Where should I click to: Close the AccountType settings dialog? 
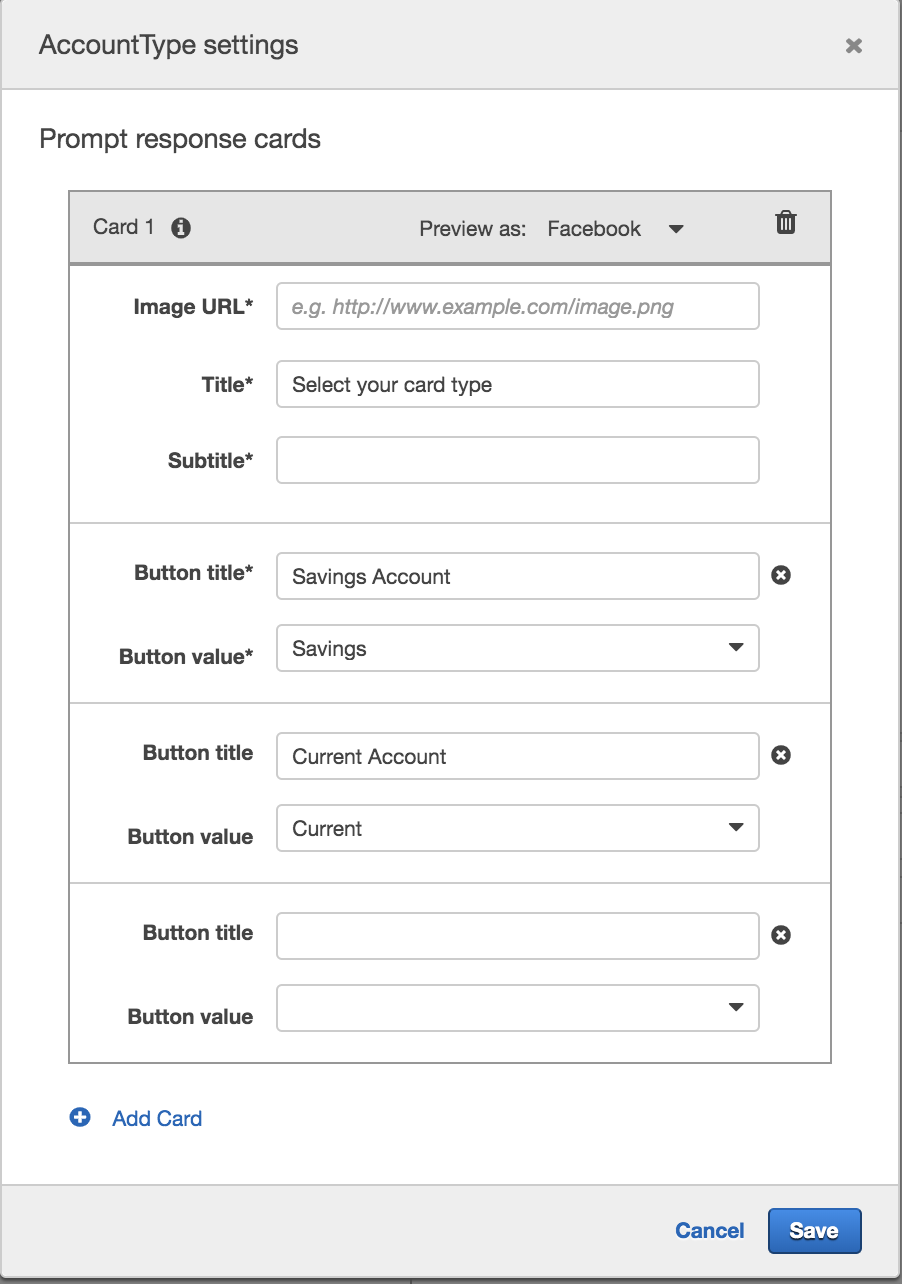point(853,45)
